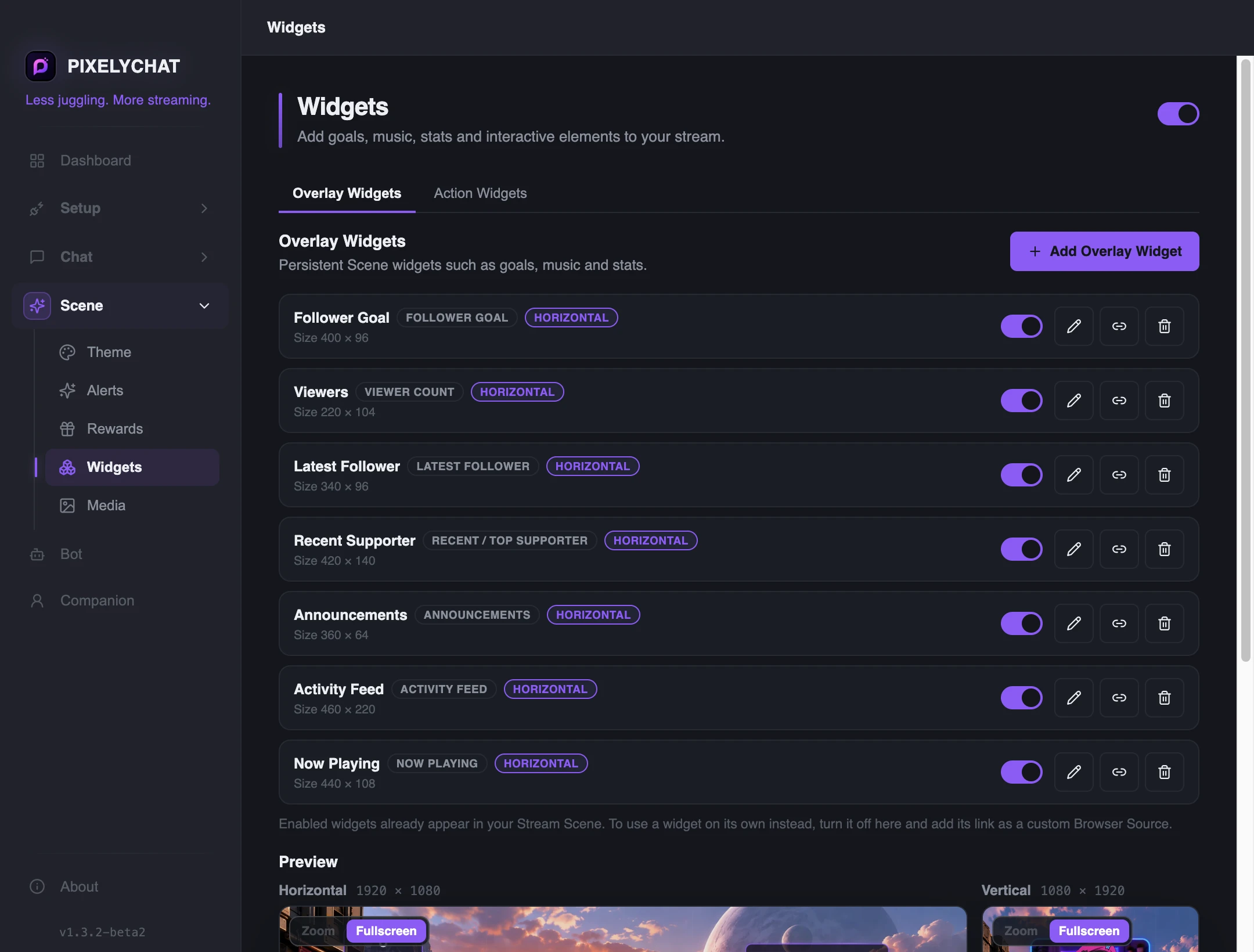Click the Dashboard grid icon
1254x952 pixels.
(x=37, y=161)
